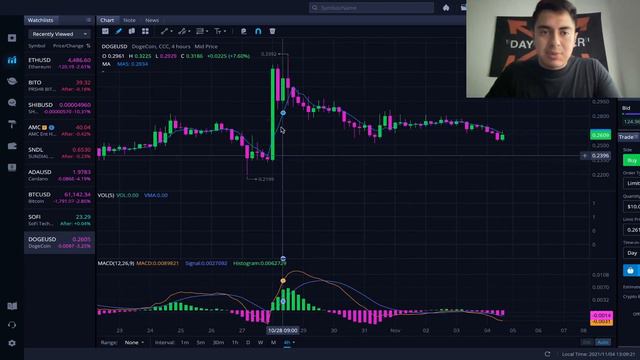Click the paper trading hammer icon in sidebar
Viewport: 640px width, 360px height.
12,124
